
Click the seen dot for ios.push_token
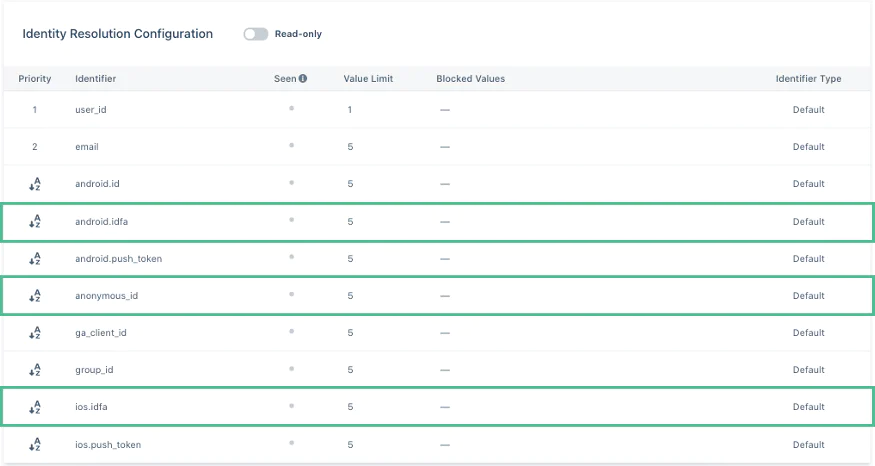291,443
